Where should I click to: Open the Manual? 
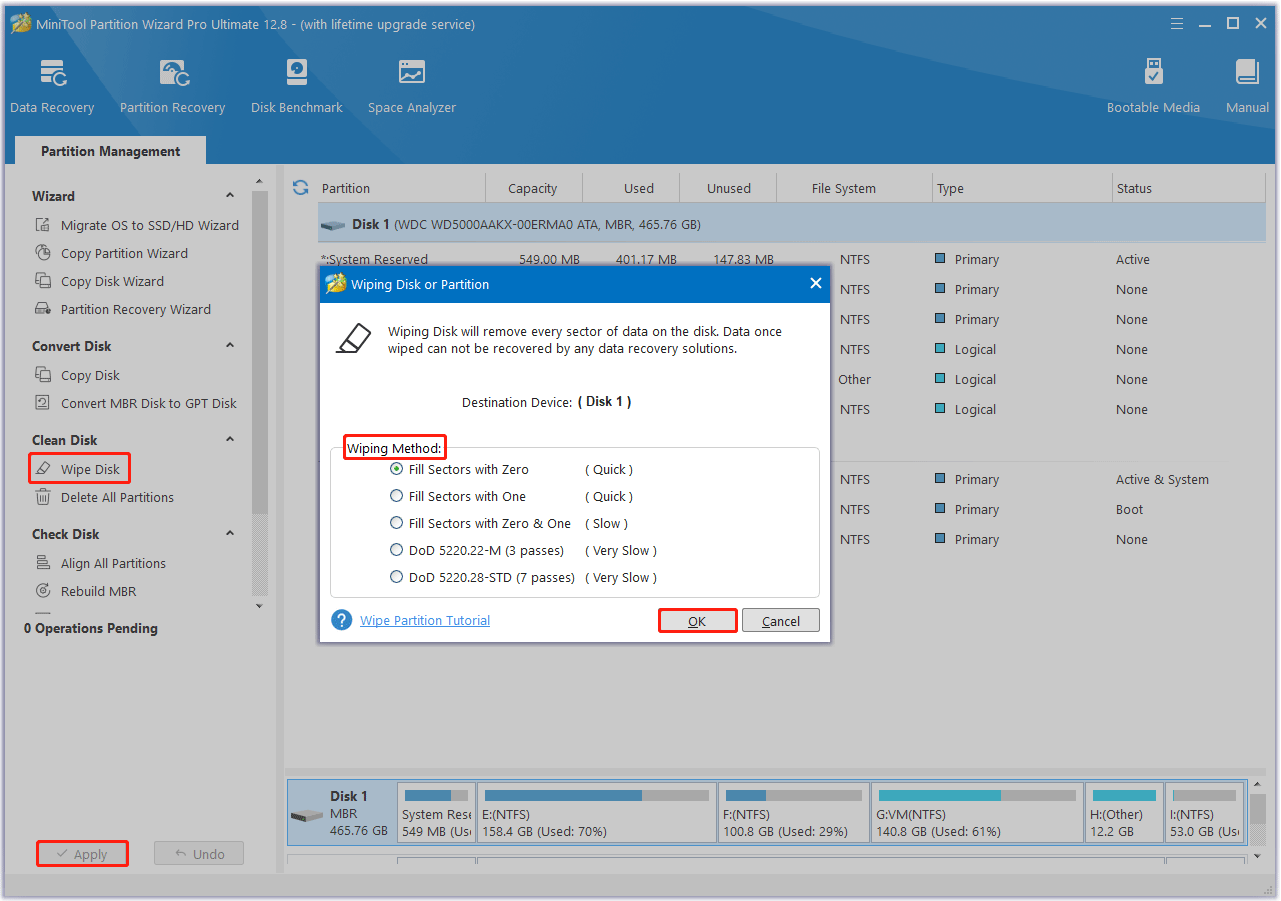pos(1247,86)
